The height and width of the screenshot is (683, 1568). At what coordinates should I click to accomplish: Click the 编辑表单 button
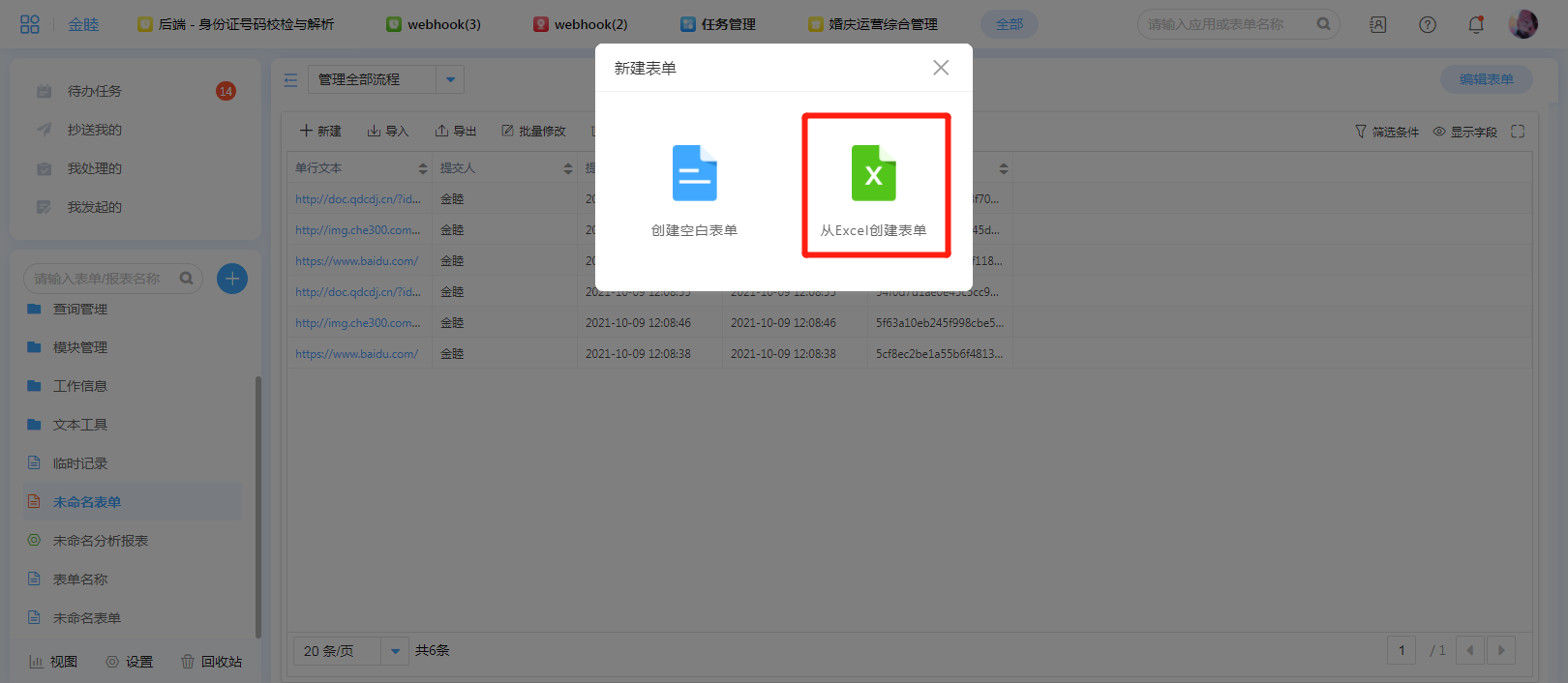[1486, 79]
